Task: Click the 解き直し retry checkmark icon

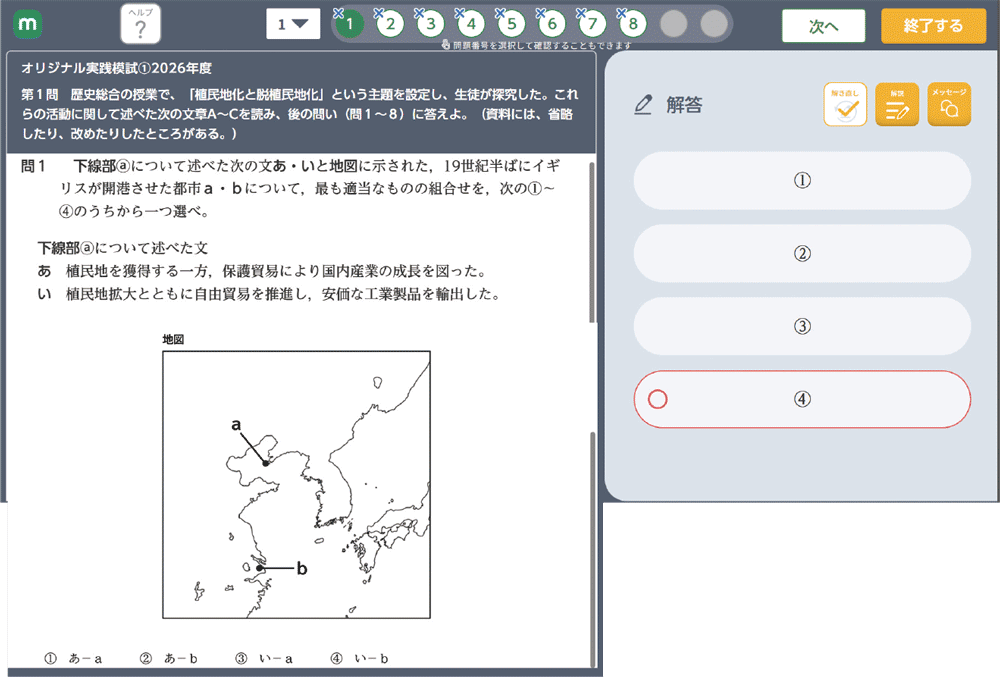Action: [x=845, y=104]
